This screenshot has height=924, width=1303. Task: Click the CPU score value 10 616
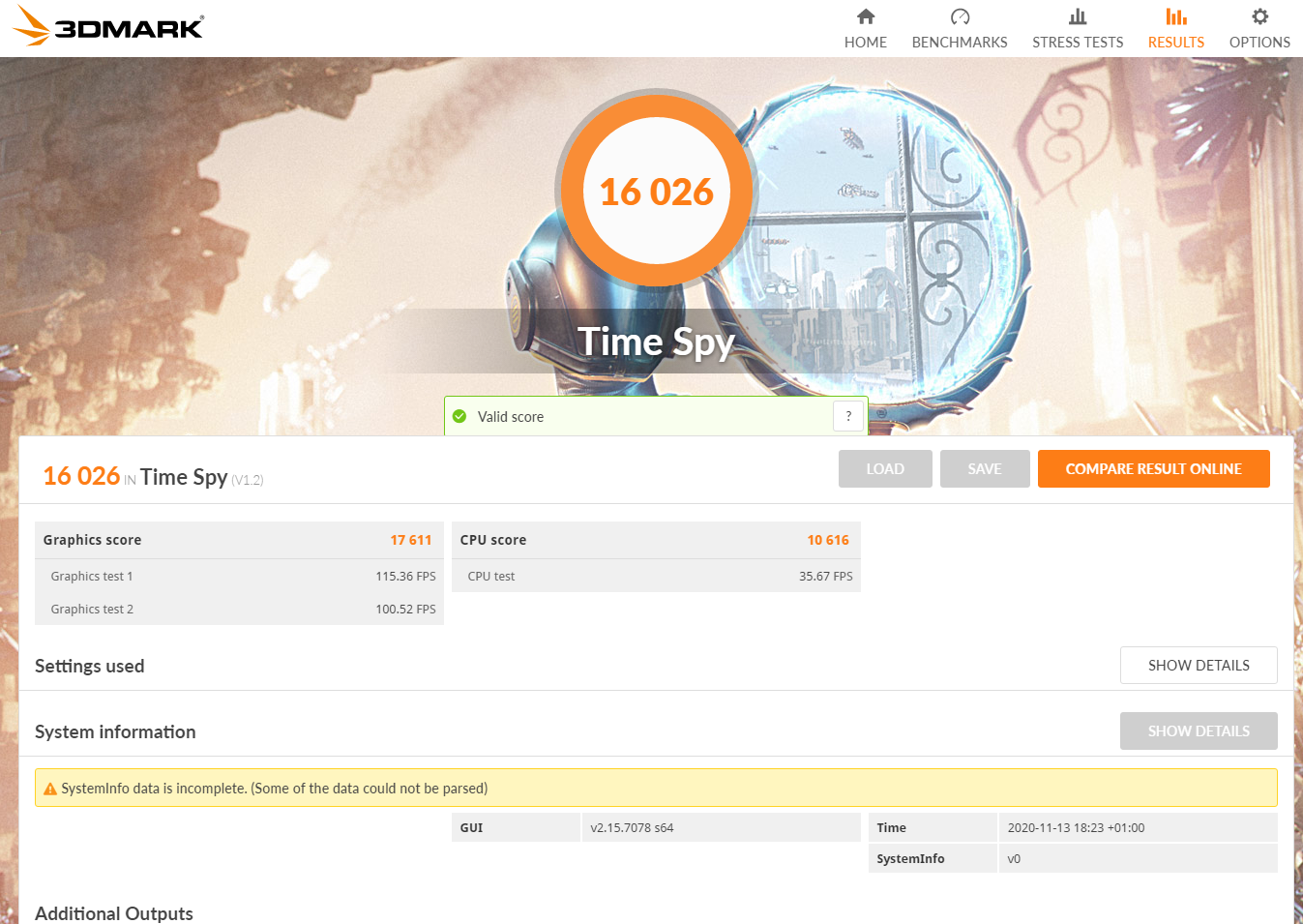[x=828, y=540]
